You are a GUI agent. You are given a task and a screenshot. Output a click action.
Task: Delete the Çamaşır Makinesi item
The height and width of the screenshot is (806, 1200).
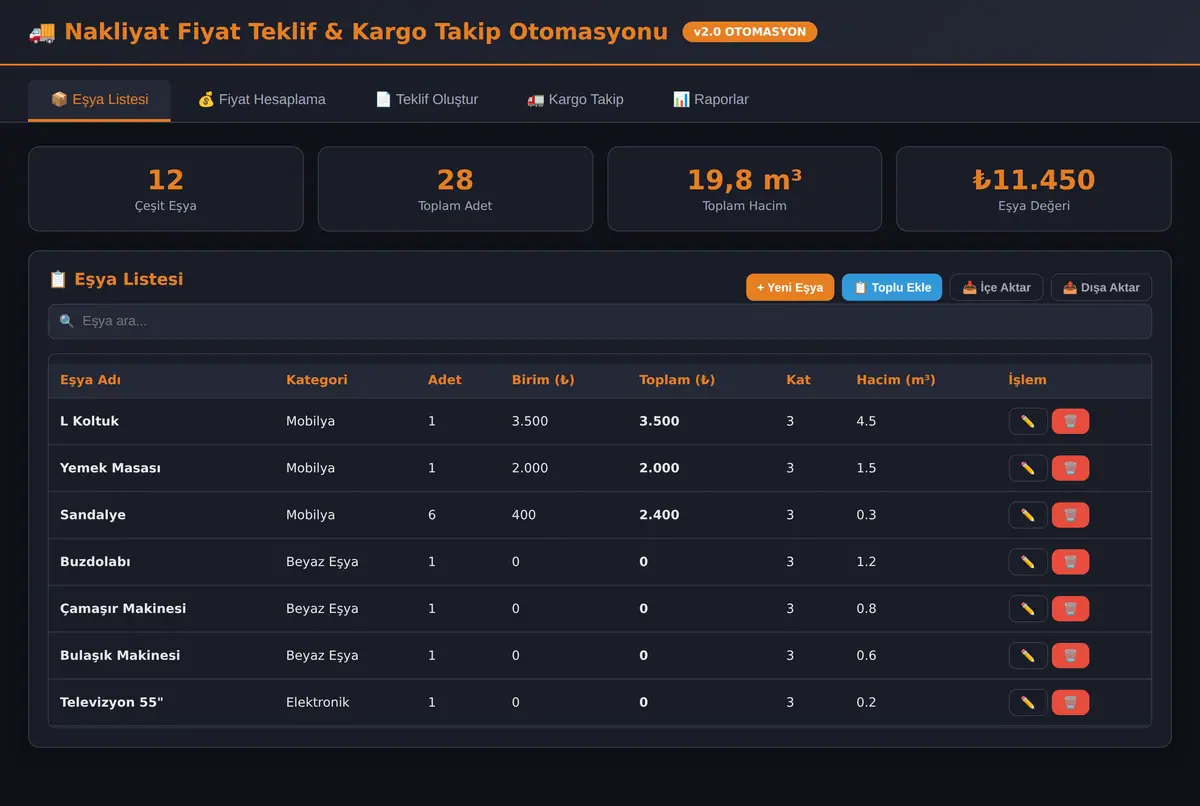click(1070, 608)
